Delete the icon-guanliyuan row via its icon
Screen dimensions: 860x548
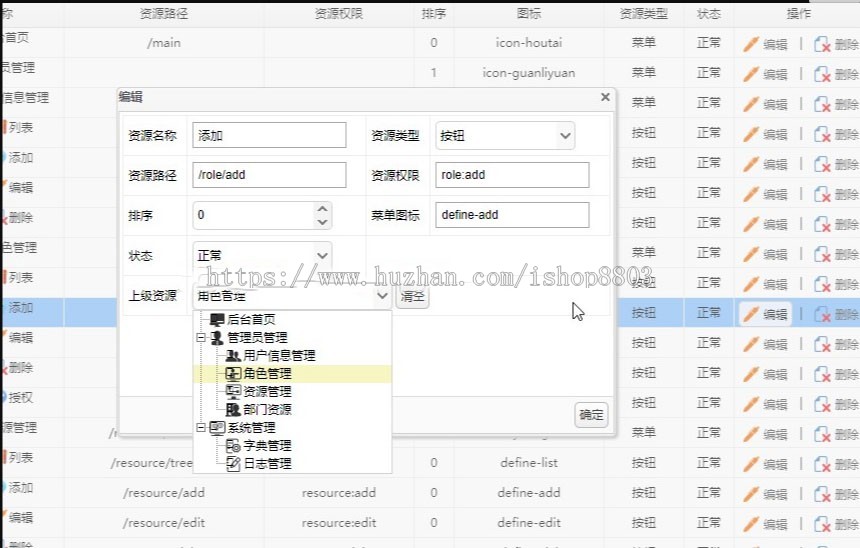[x=822, y=74]
